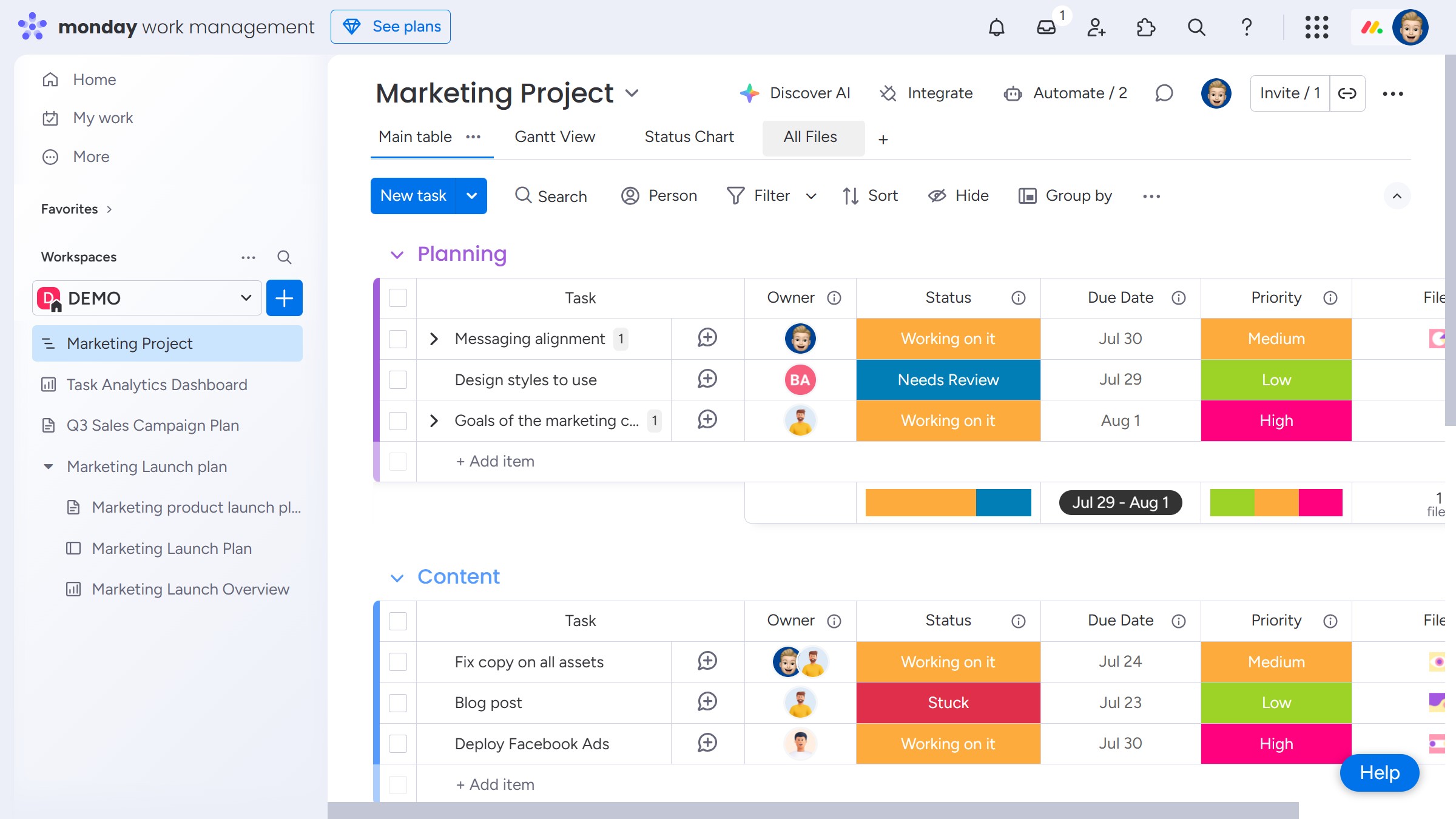
Task: Open the inbox tray icon
Action: pyautogui.click(x=1046, y=27)
